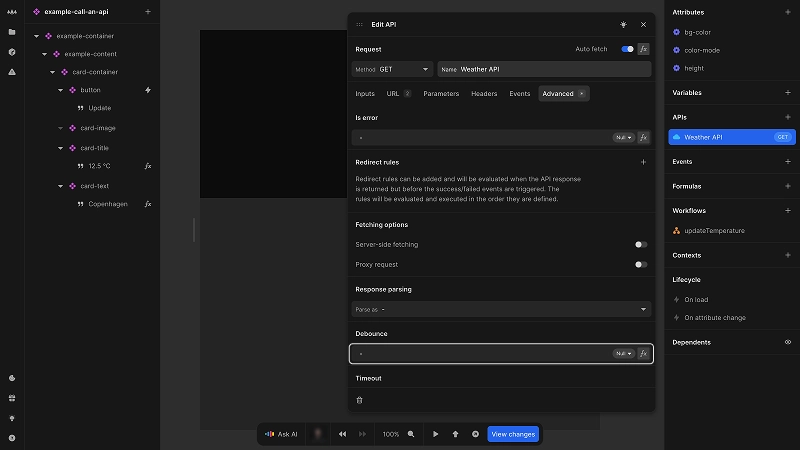This screenshot has width=800, height=450.
Task: Open Null type dropdown for Is error
Action: pyautogui.click(x=623, y=137)
